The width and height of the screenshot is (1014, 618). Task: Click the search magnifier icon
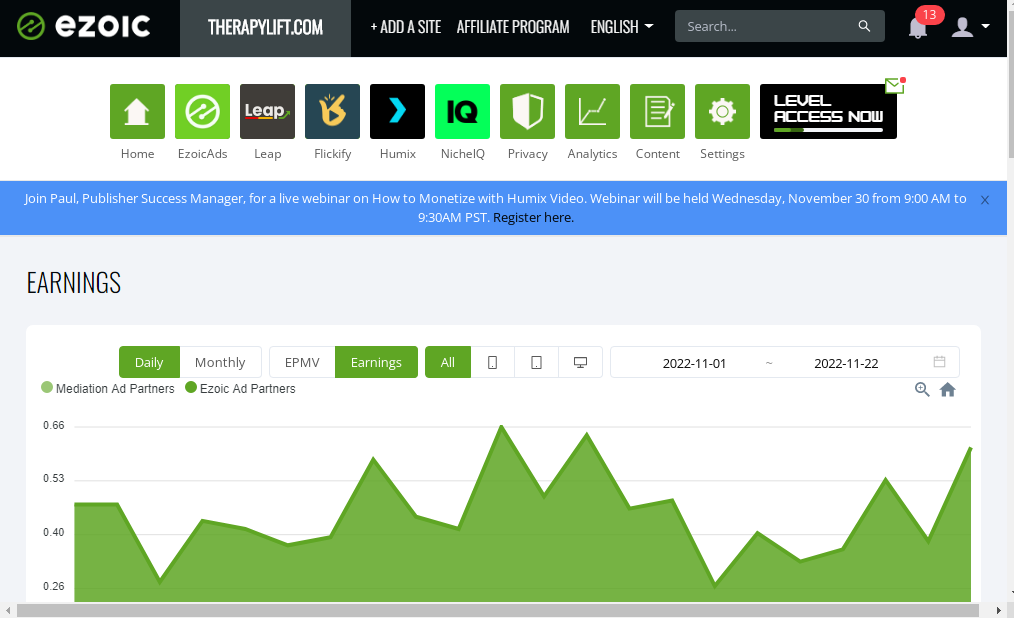(x=864, y=26)
